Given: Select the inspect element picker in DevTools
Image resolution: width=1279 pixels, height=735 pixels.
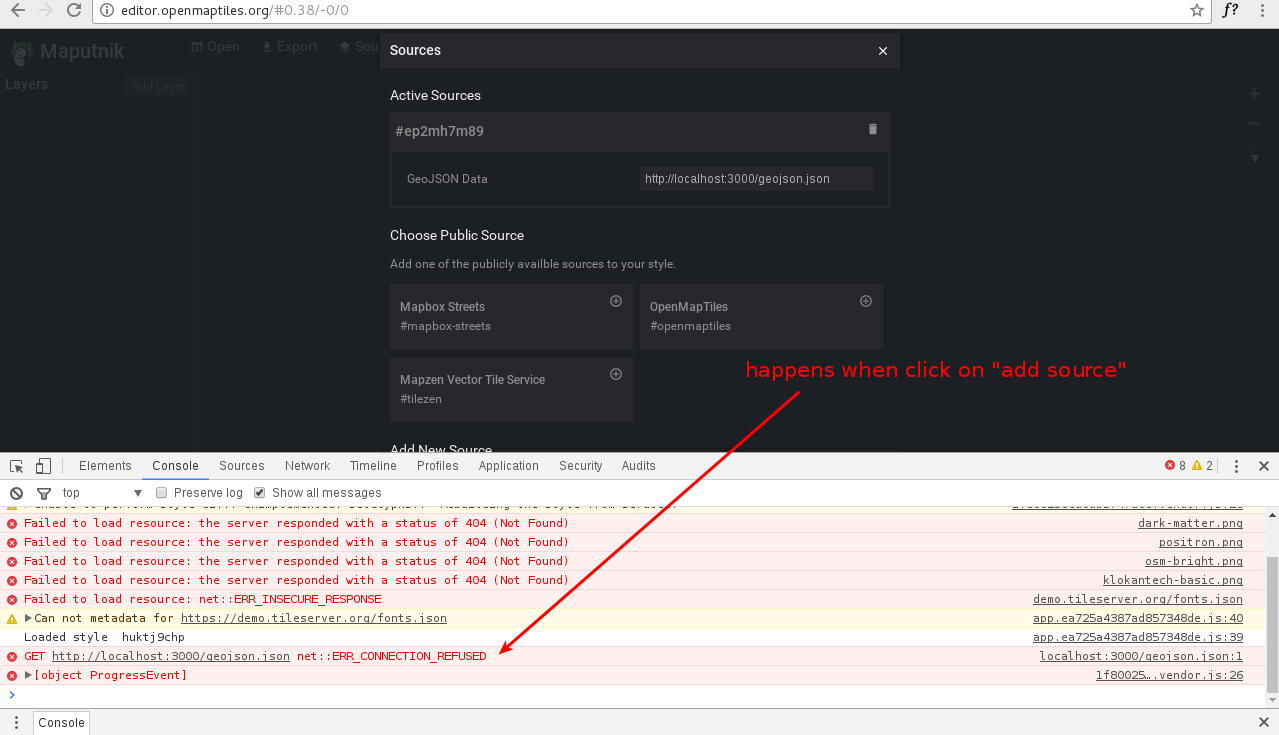Looking at the screenshot, I should coord(16,465).
